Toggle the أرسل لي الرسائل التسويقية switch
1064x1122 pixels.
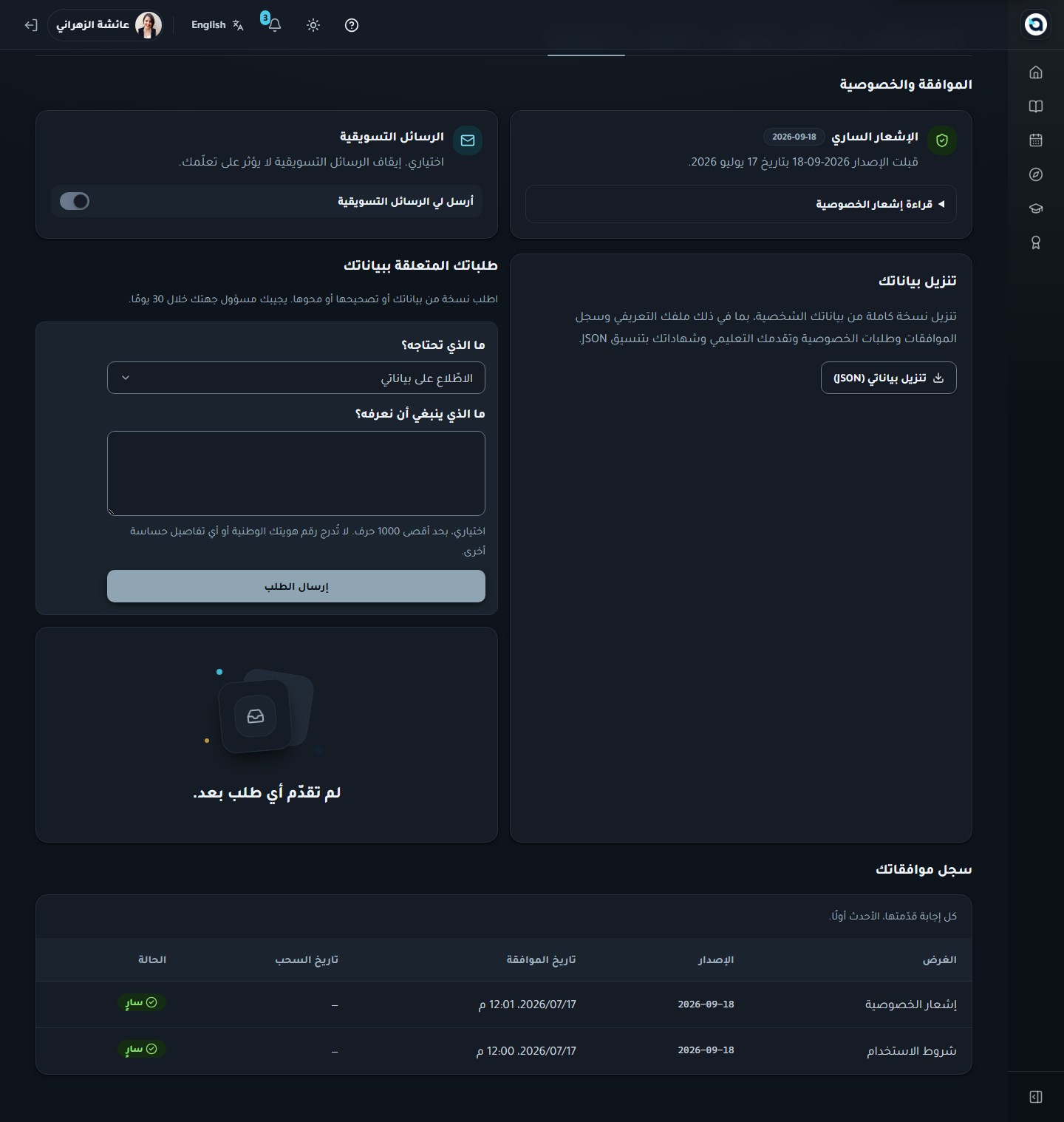coord(75,201)
